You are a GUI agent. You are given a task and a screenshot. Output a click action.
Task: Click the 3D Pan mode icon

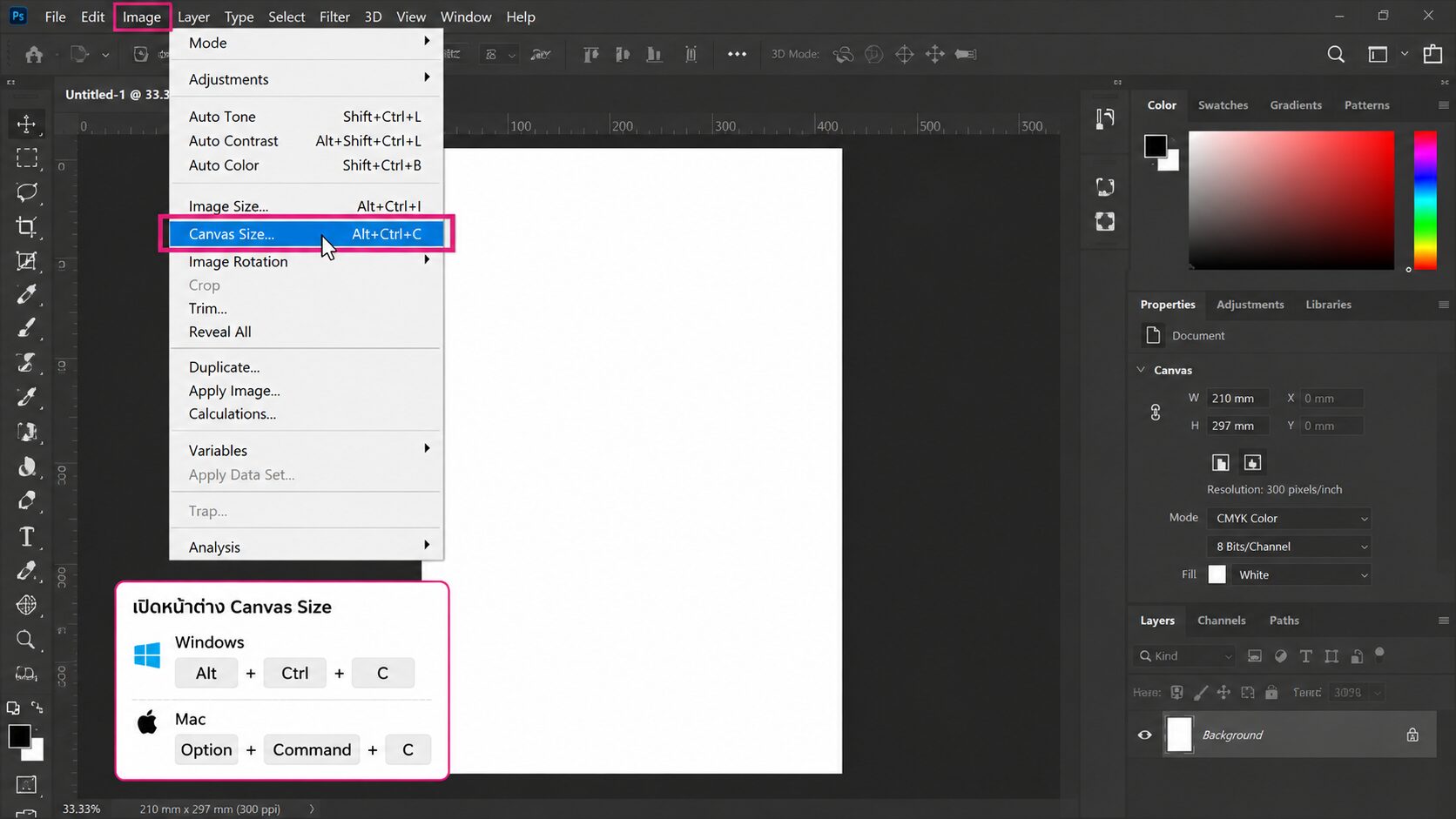point(905,54)
